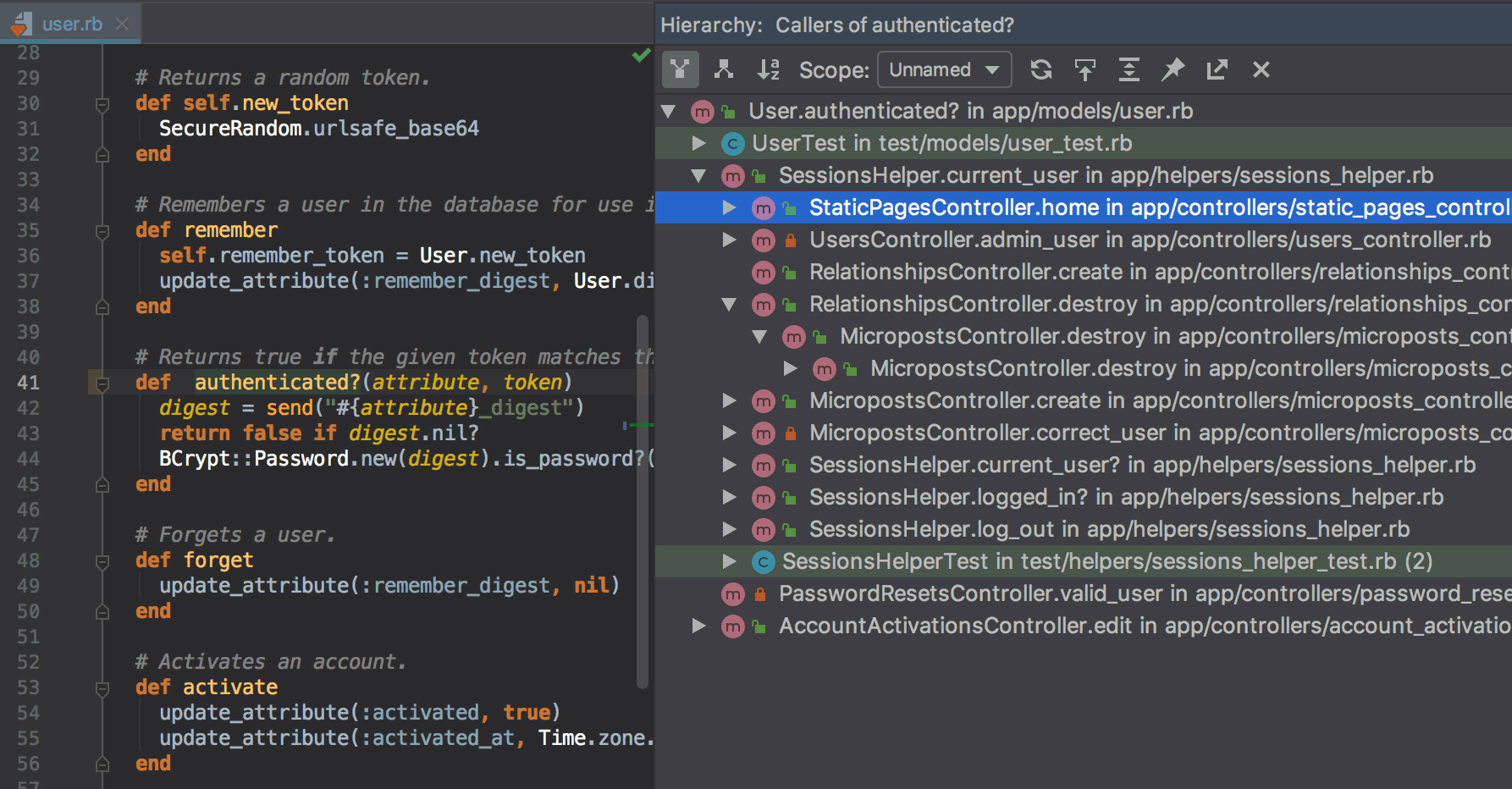Collapse the authenticated? method using its fold marker
Screen dimensions: 1512x789
[102, 383]
